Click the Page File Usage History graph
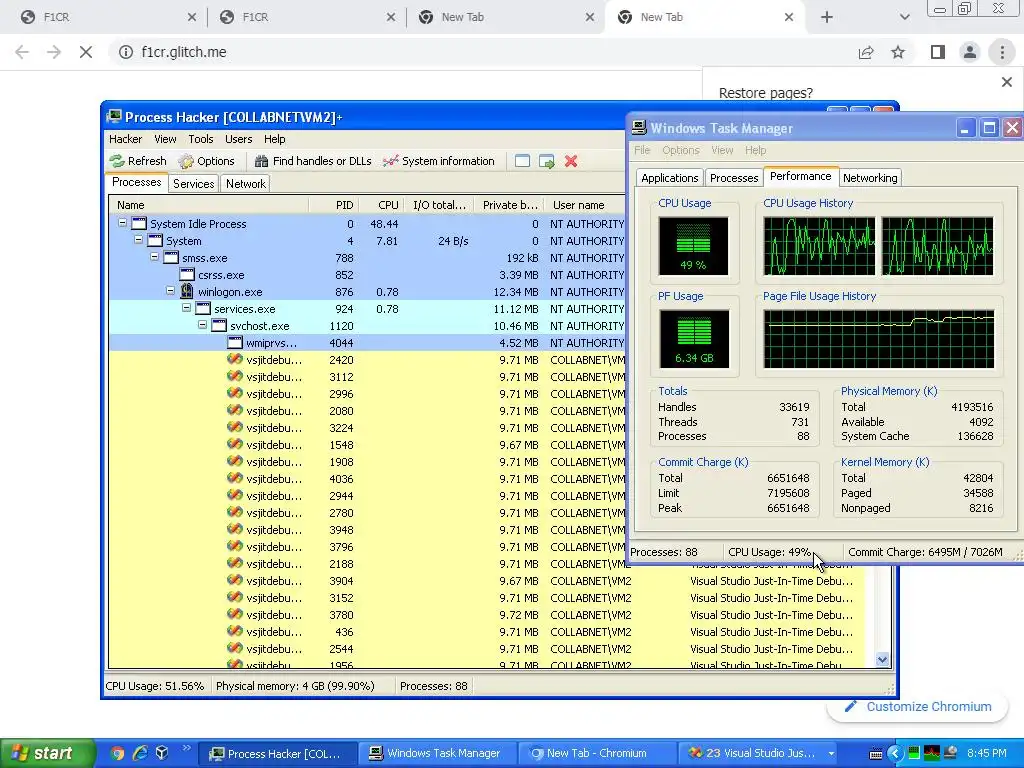The width and height of the screenshot is (1024, 768). [x=878, y=339]
